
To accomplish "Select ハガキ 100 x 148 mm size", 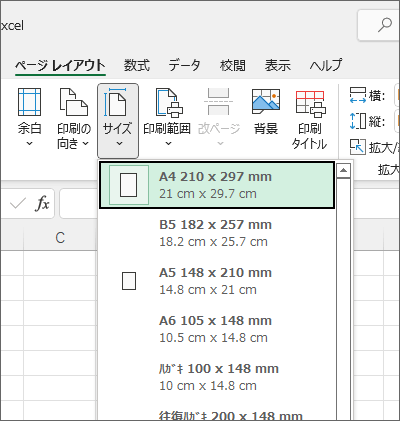I will click(x=217, y=377).
